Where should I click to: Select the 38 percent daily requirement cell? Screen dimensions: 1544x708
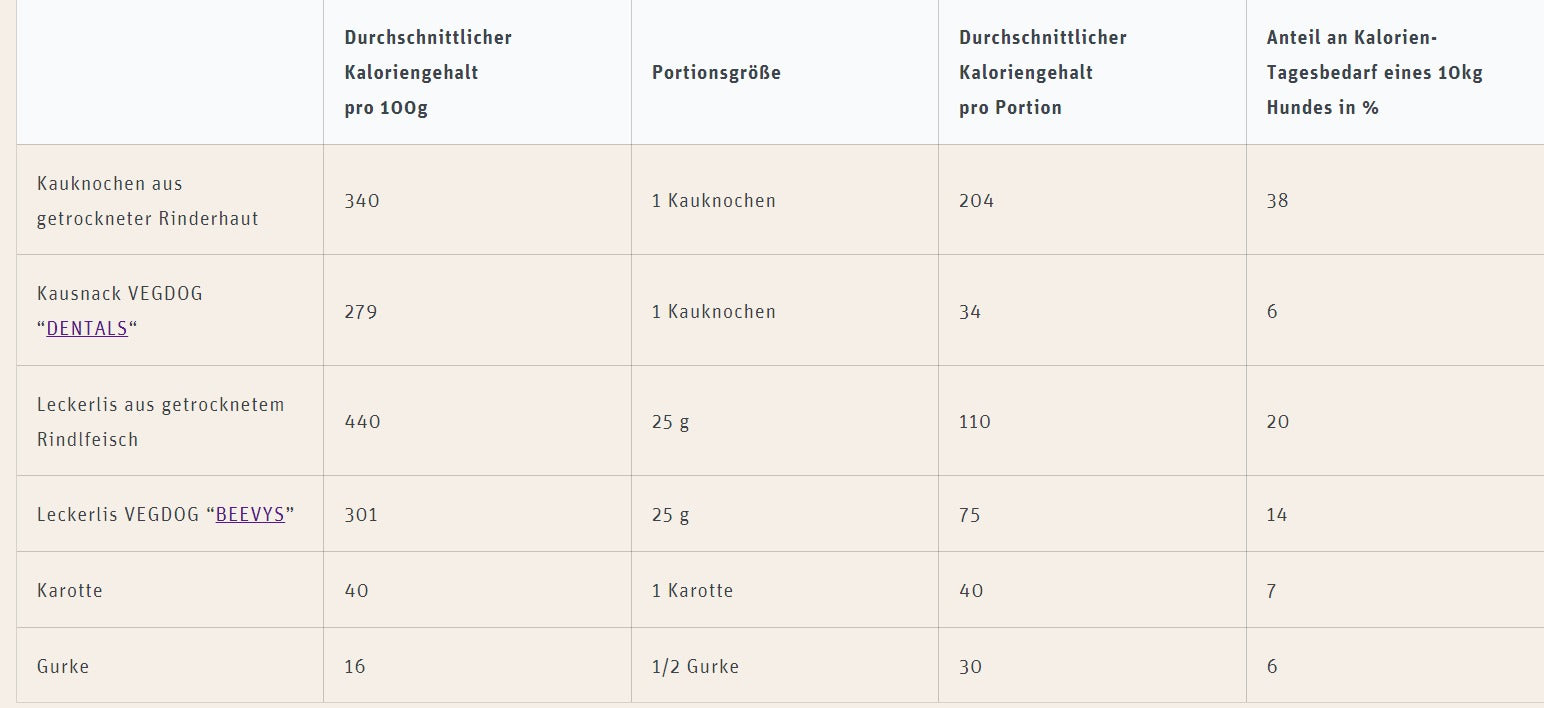(x=1277, y=201)
